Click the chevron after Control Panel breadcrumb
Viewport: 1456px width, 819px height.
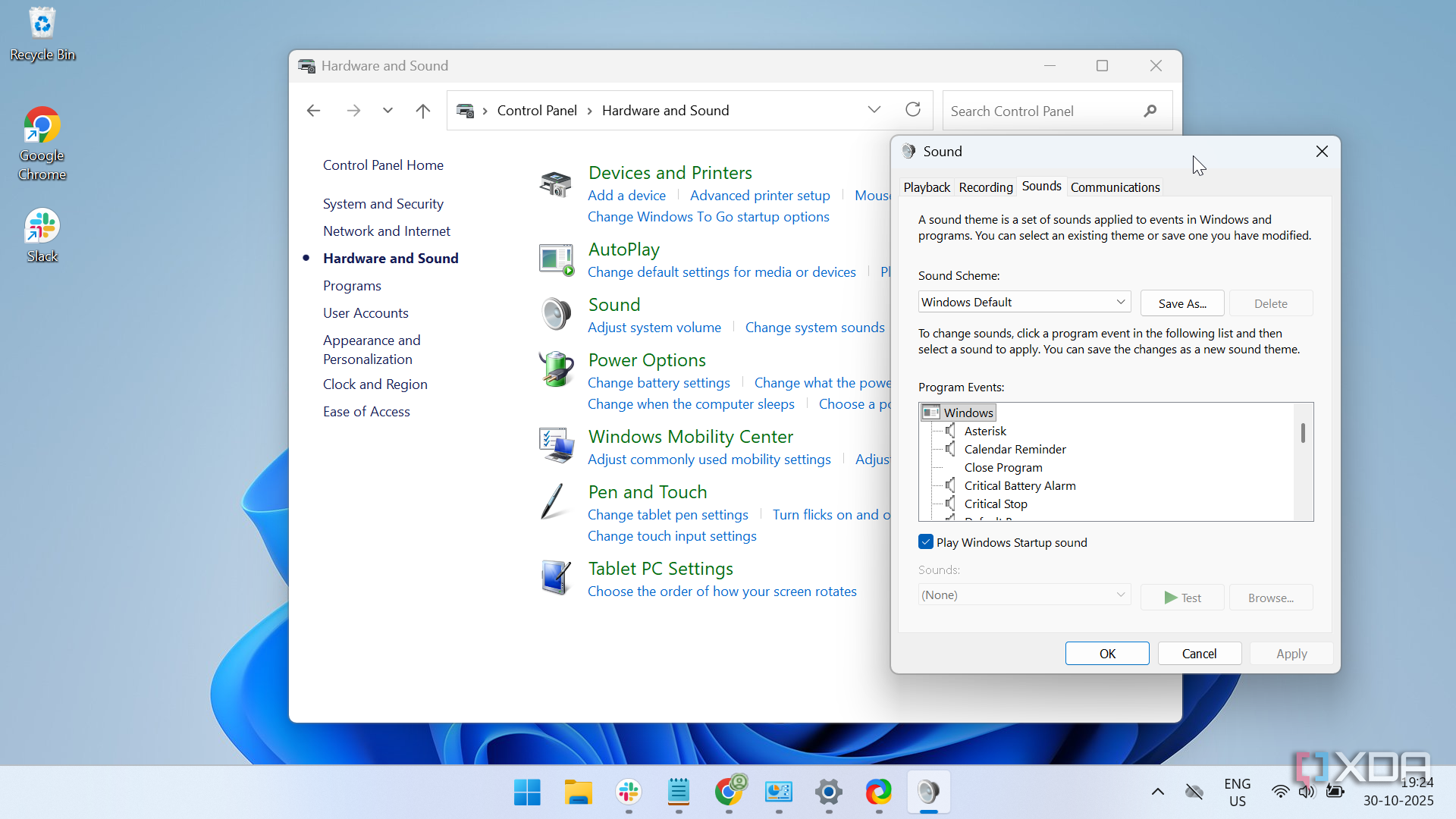click(589, 111)
